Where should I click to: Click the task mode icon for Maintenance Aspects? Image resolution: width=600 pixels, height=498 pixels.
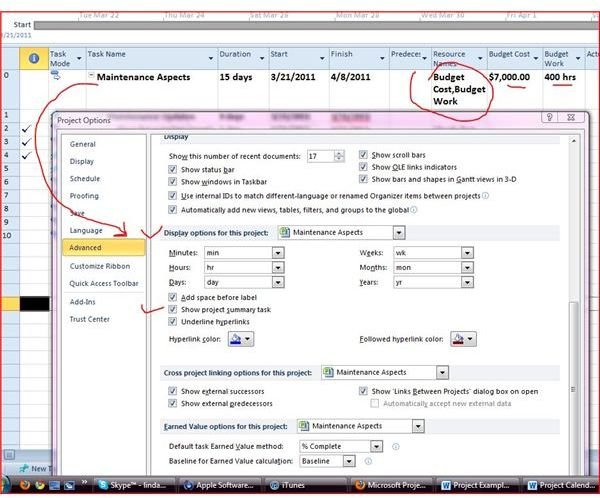click(55, 75)
